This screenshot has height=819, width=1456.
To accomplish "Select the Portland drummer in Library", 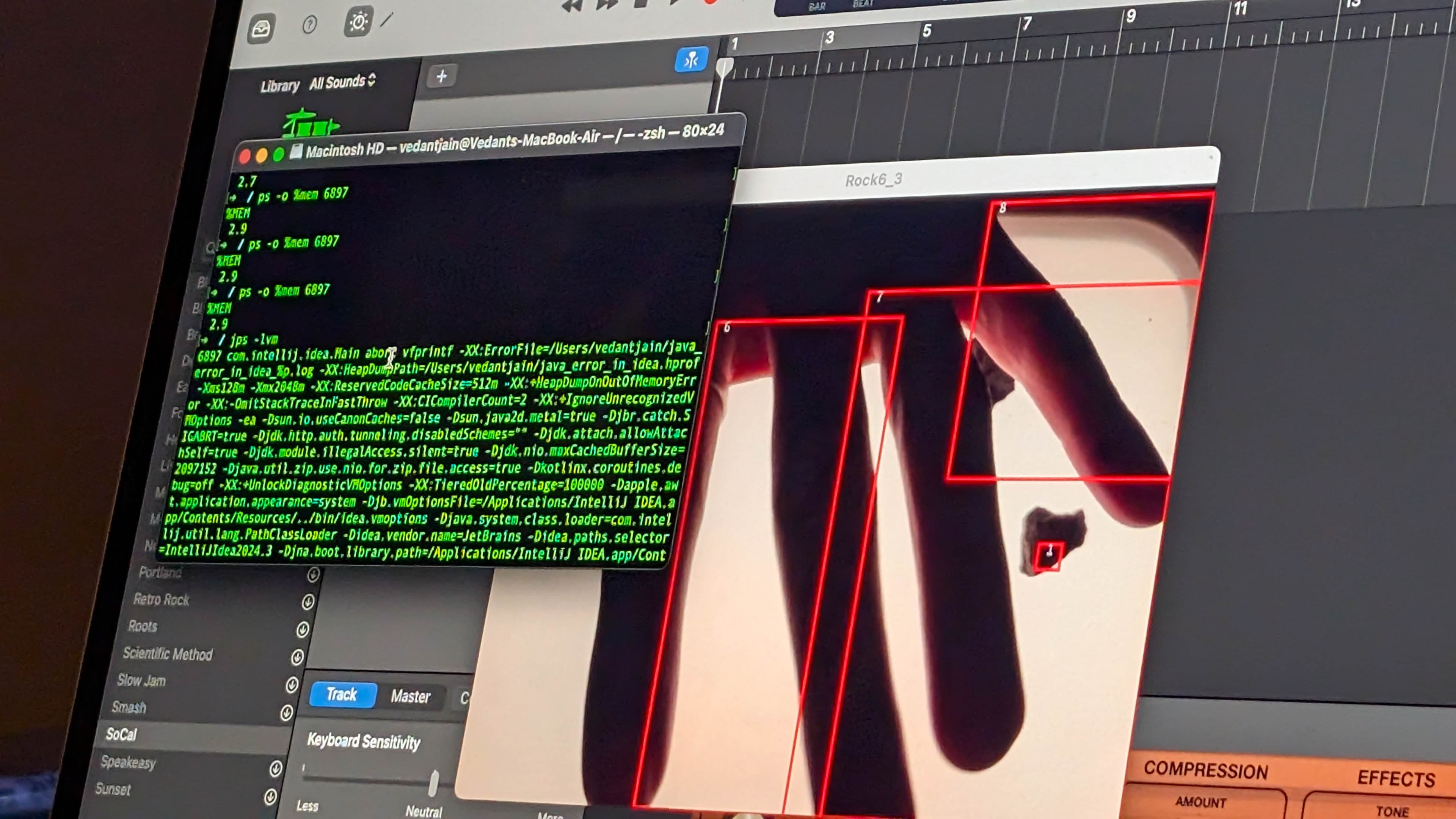I will (160, 573).
